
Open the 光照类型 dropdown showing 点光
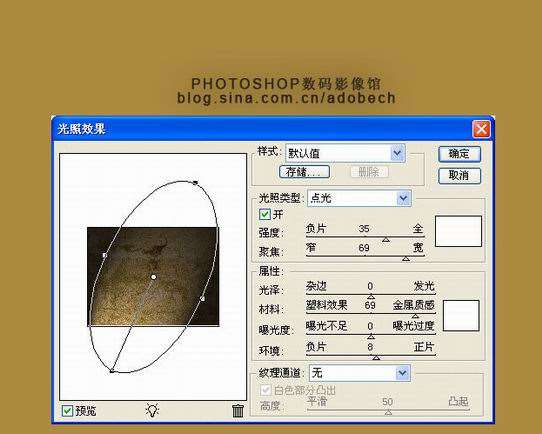(x=359, y=198)
